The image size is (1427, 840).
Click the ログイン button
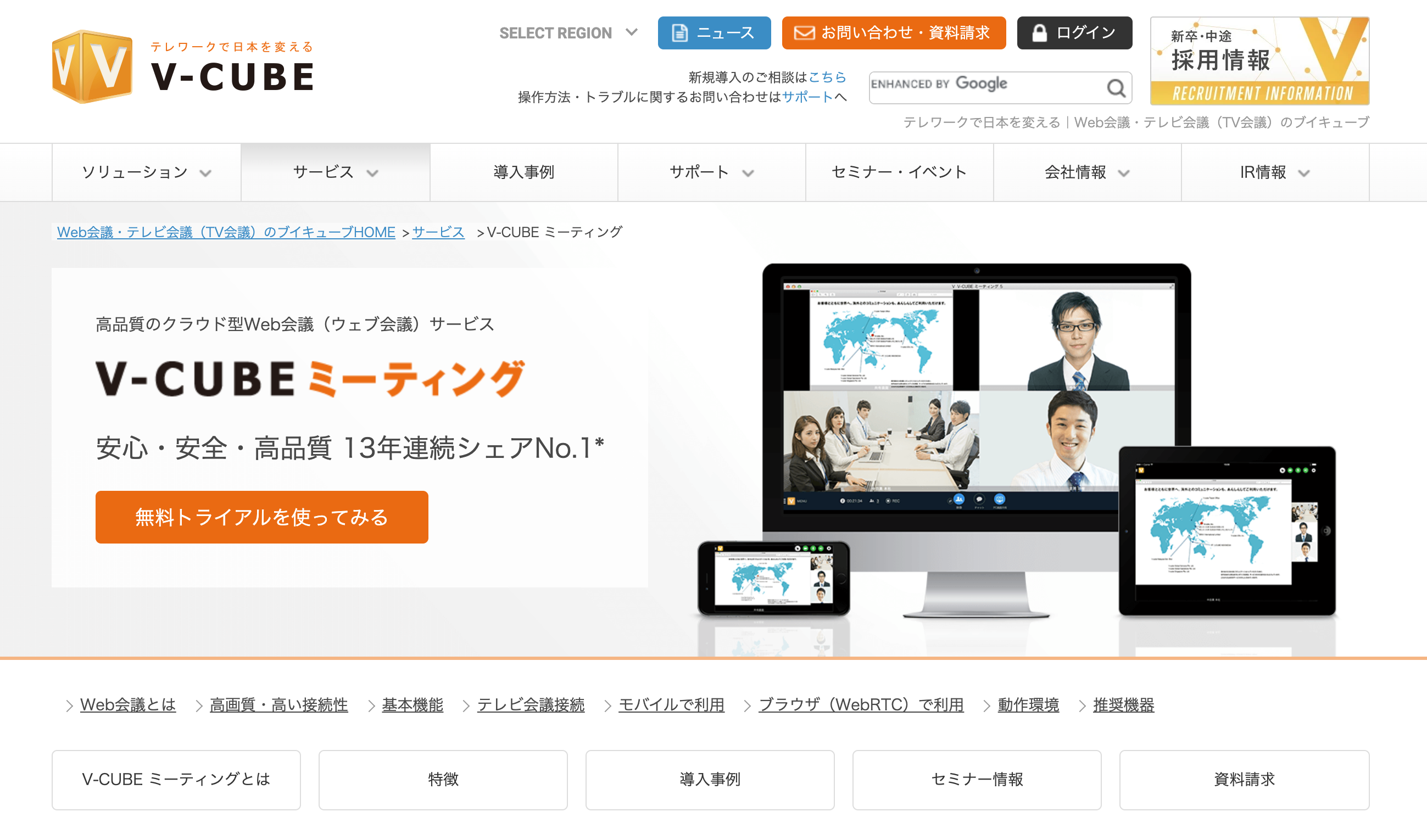coord(1074,33)
